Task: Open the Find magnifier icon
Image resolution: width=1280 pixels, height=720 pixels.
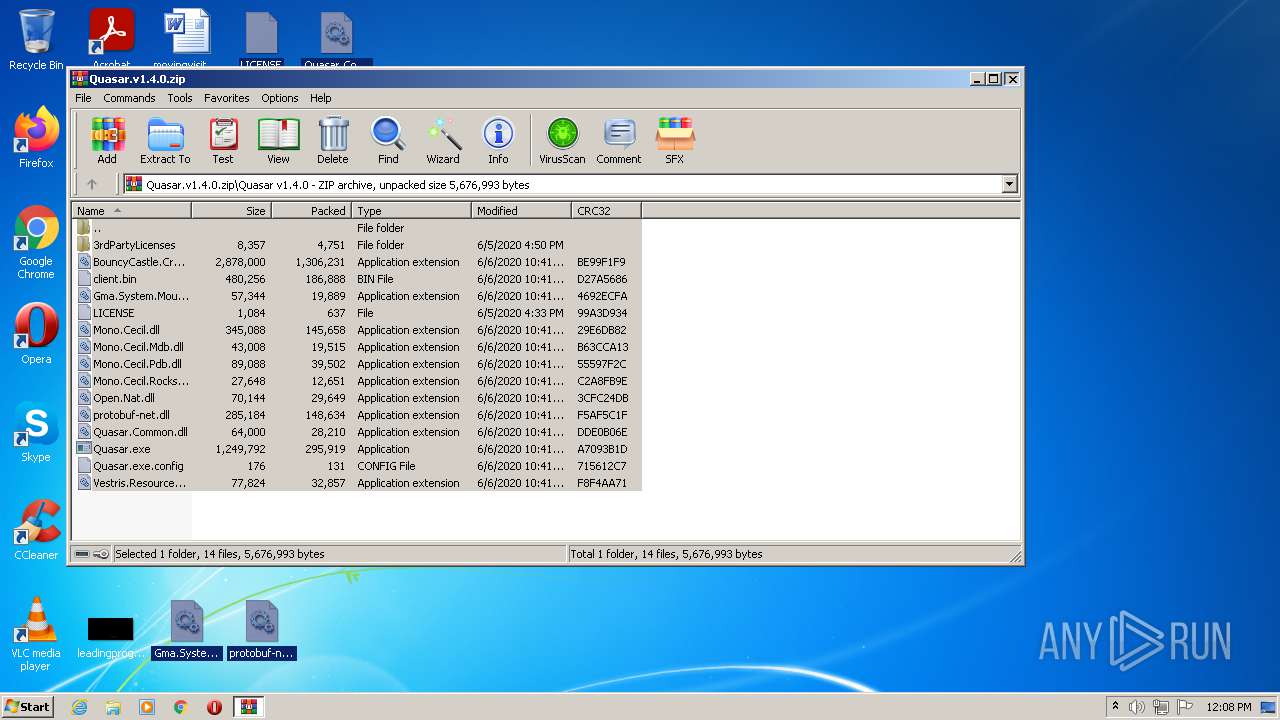Action: point(388,141)
